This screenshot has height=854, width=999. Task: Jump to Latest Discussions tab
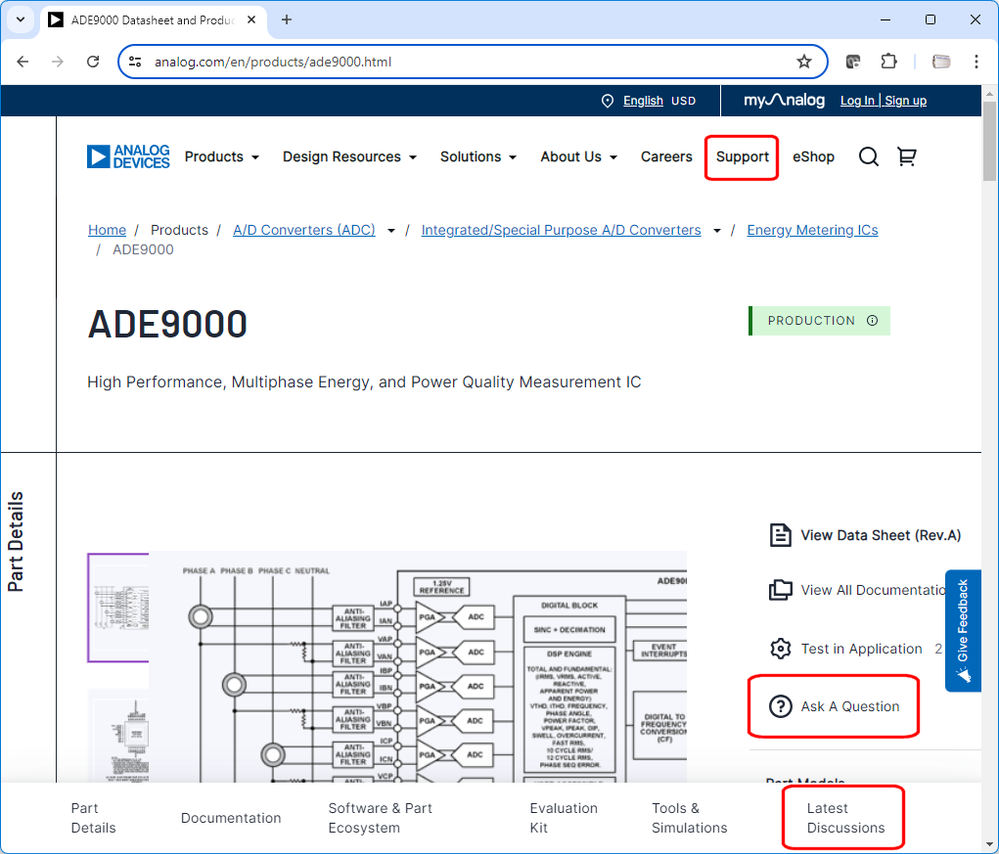(845, 818)
